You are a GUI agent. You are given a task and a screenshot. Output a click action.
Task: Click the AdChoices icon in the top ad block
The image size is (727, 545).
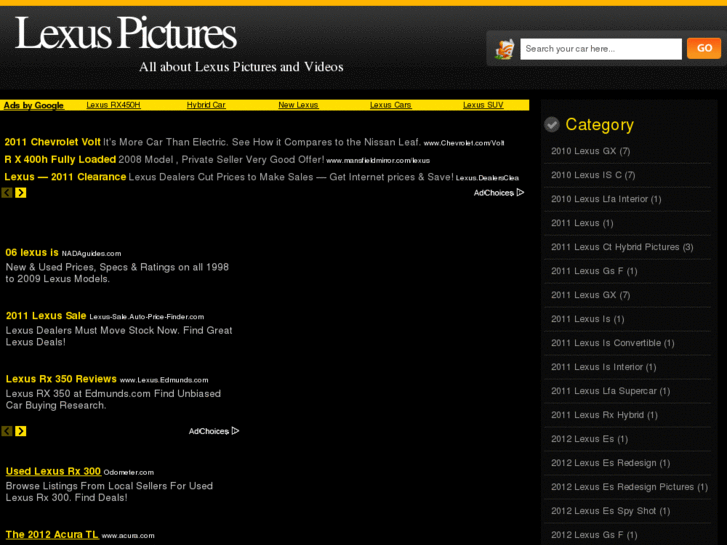tap(520, 192)
